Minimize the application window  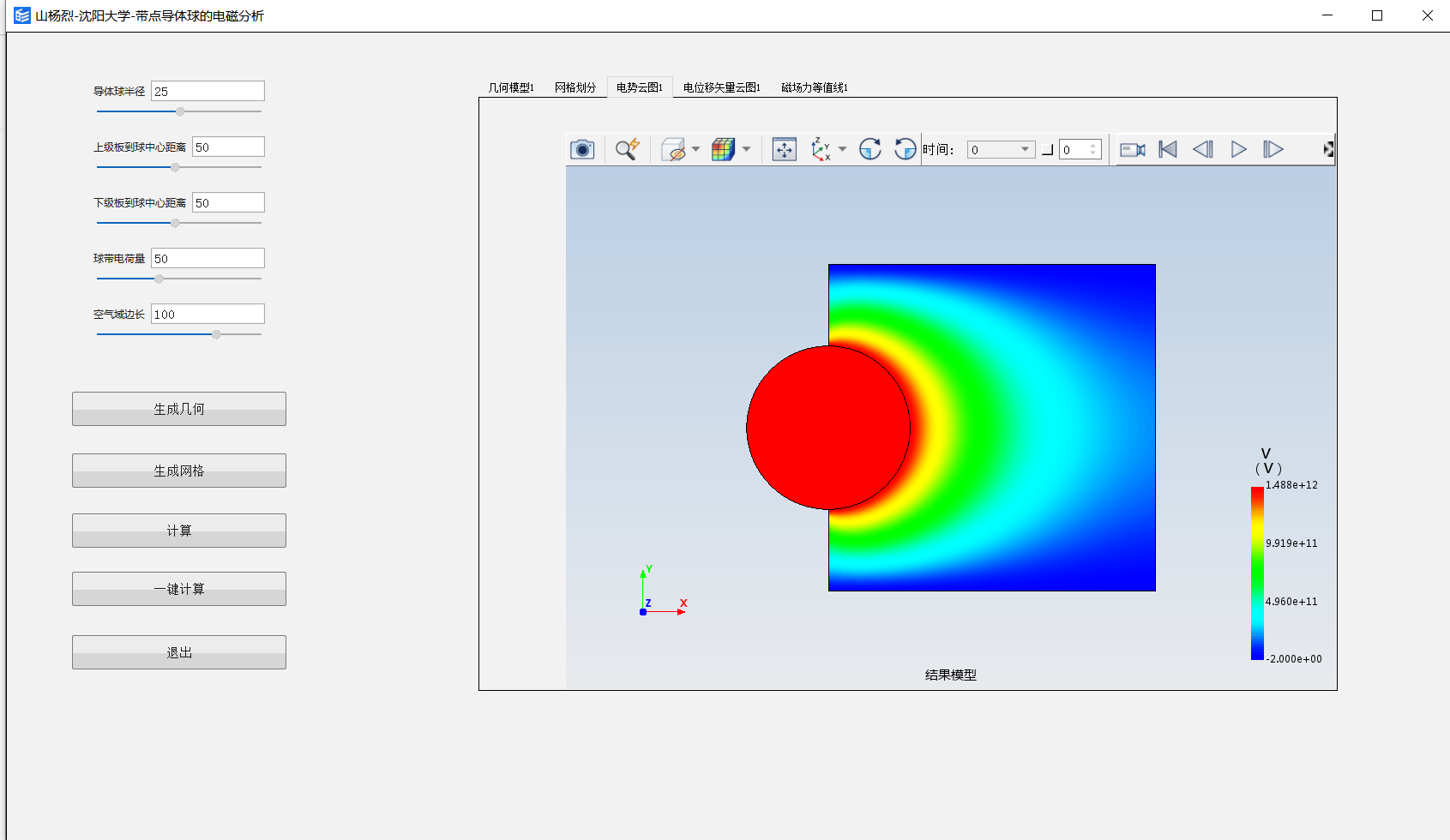point(1327,15)
